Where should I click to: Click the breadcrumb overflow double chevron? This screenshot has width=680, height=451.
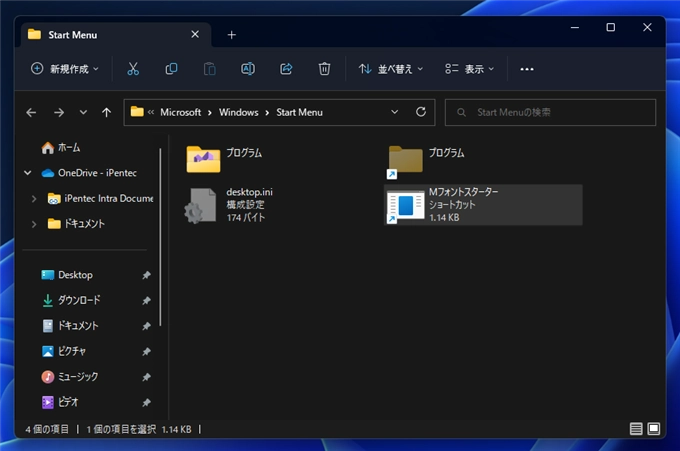click(151, 112)
